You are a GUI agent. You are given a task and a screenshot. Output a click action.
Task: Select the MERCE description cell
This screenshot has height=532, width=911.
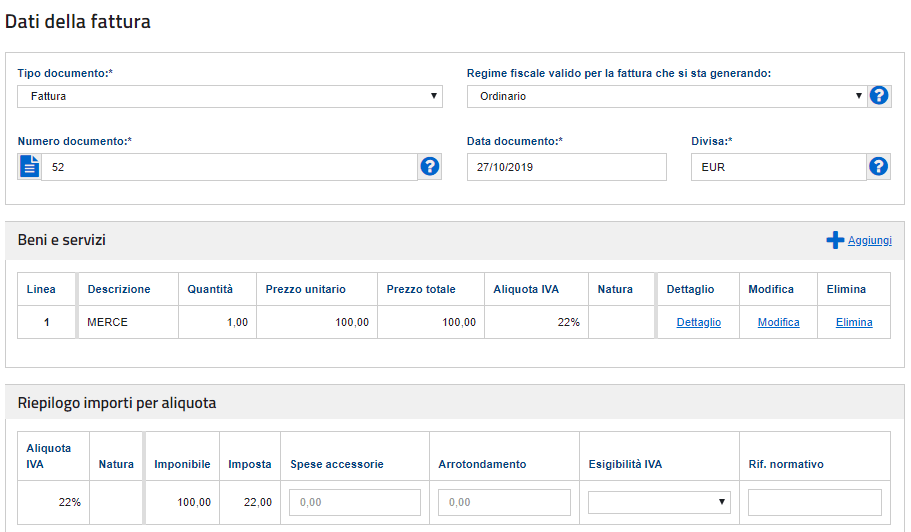tap(128, 322)
